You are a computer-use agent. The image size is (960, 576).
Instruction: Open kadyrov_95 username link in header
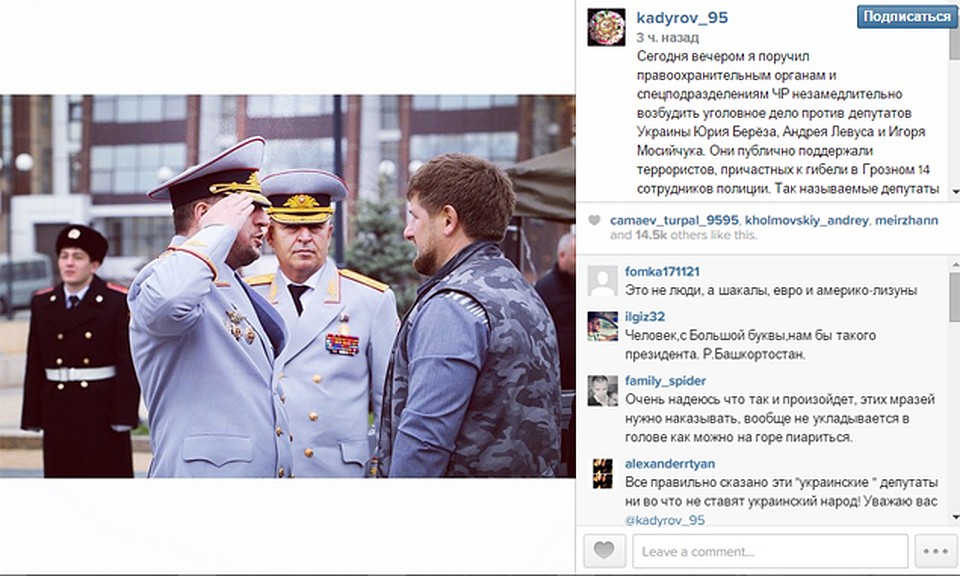click(x=682, y=18)
